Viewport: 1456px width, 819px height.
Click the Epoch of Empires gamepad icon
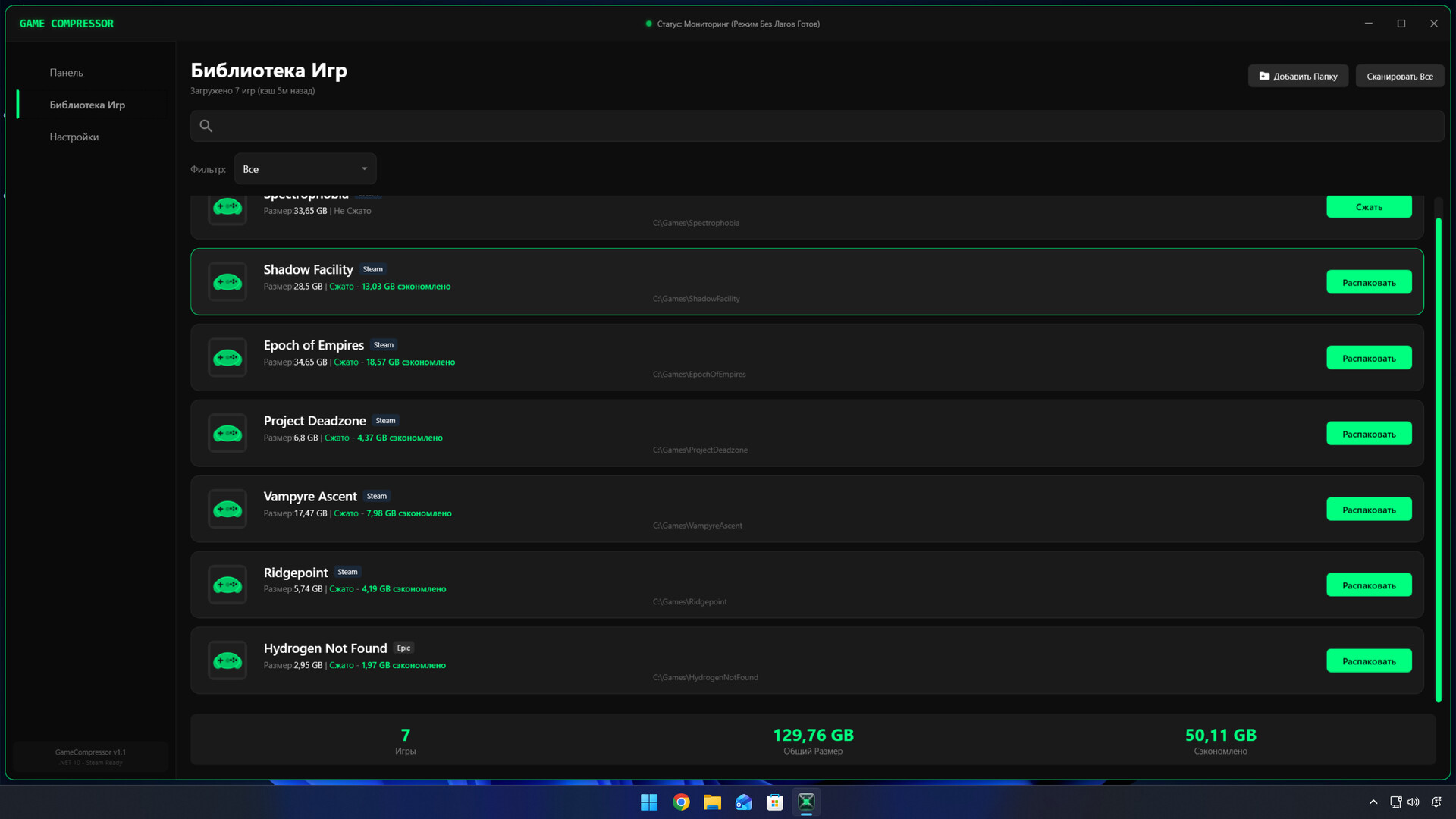pyautogui.click(x=227, y=358)
